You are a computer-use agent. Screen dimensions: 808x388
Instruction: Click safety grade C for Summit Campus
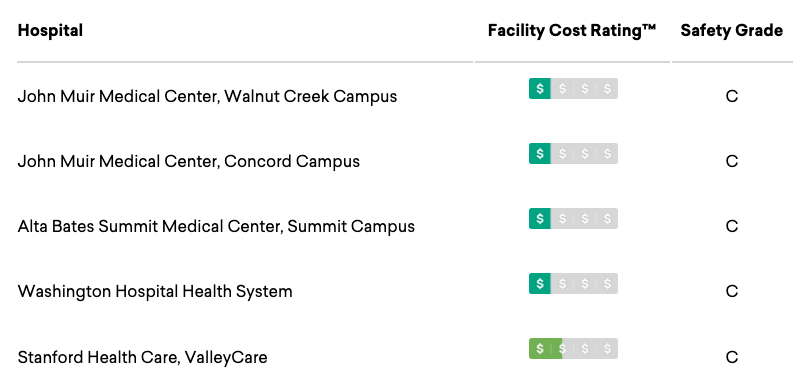click(732, 226)
